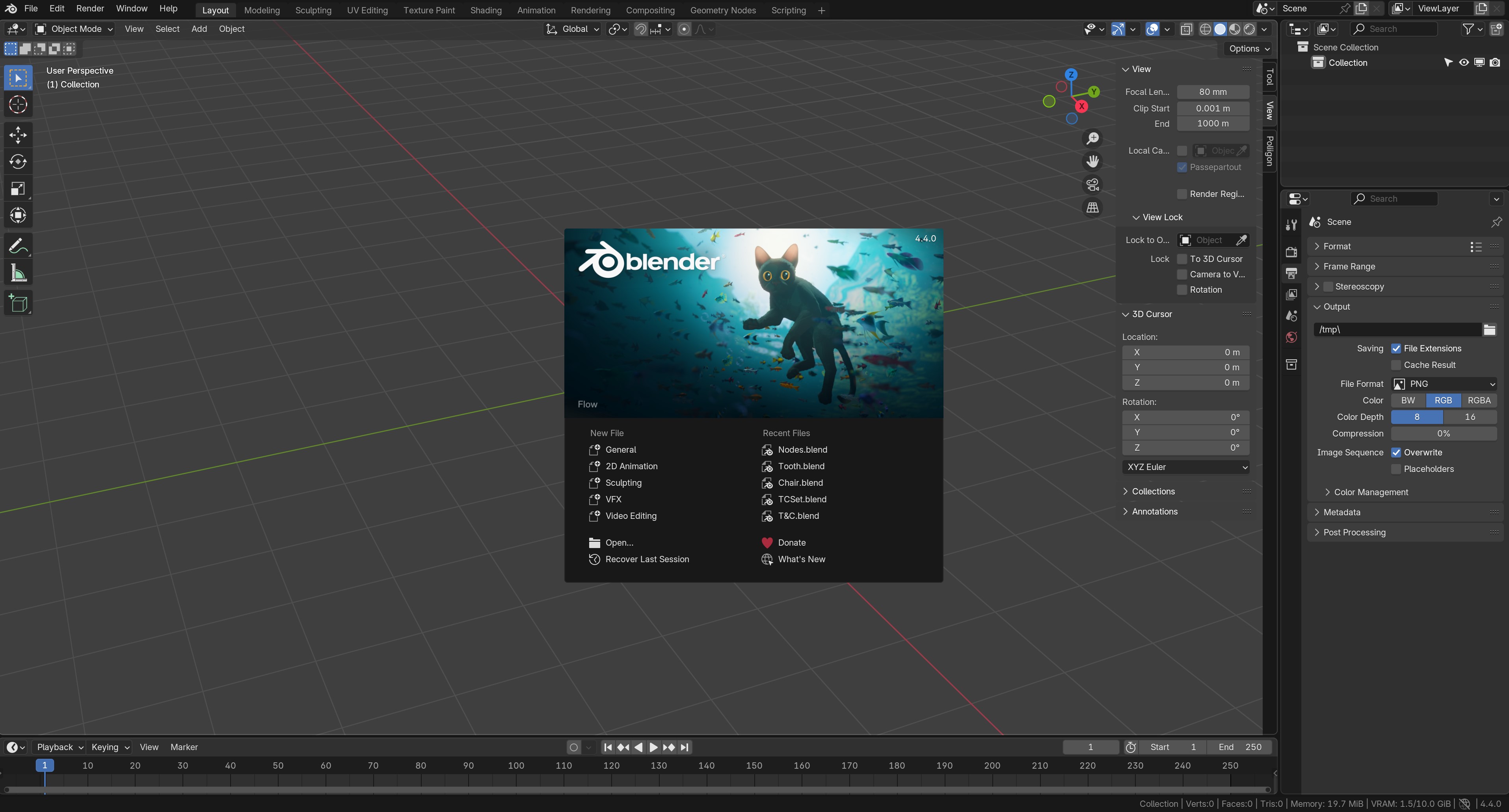The width and height of the screenshot is (1509, 812).
Task: Open the Collection properties tab icon
Action: click(x=1291, y=364)
